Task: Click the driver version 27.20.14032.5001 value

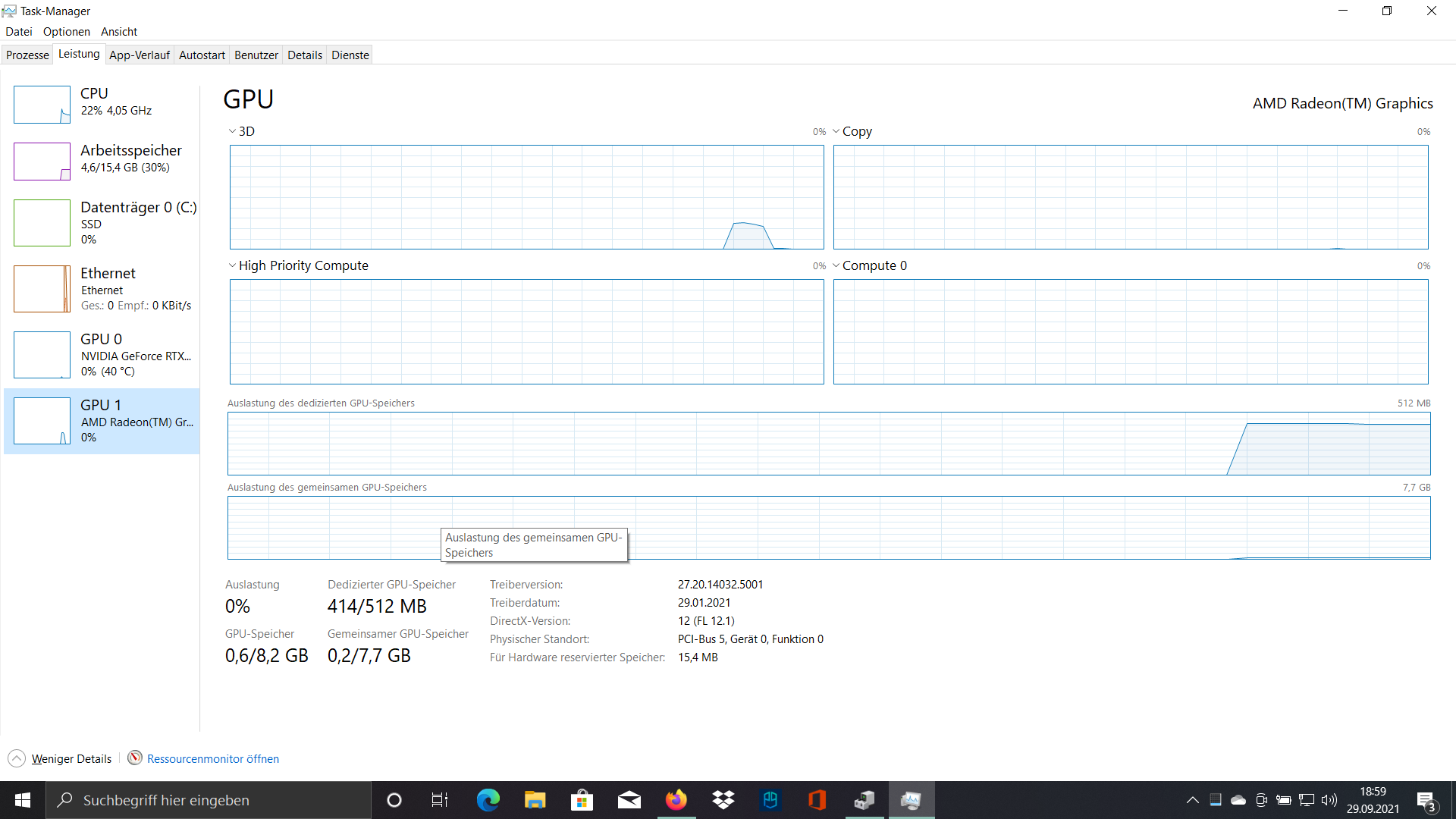Action: 720,585
